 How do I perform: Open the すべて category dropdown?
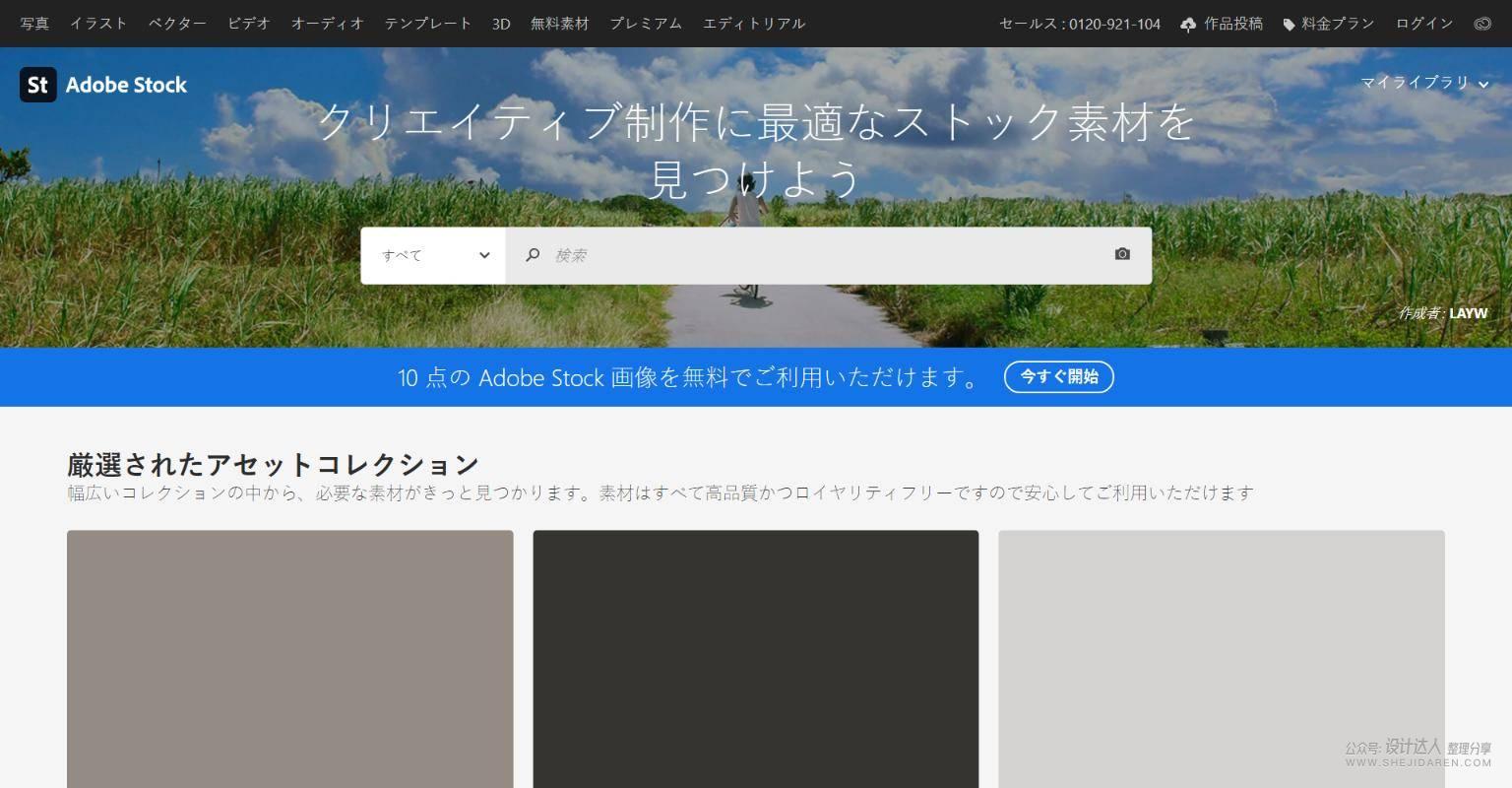pos(433,255)
